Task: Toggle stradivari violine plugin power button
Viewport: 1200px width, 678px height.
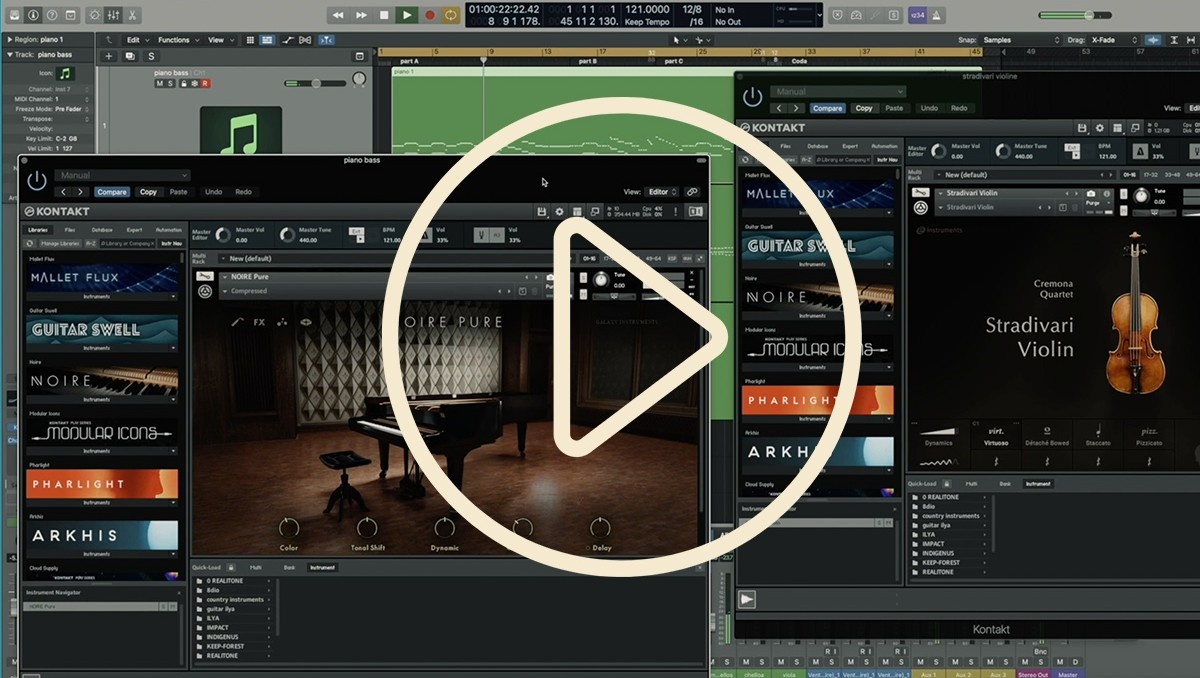Action: click(752, 97)
